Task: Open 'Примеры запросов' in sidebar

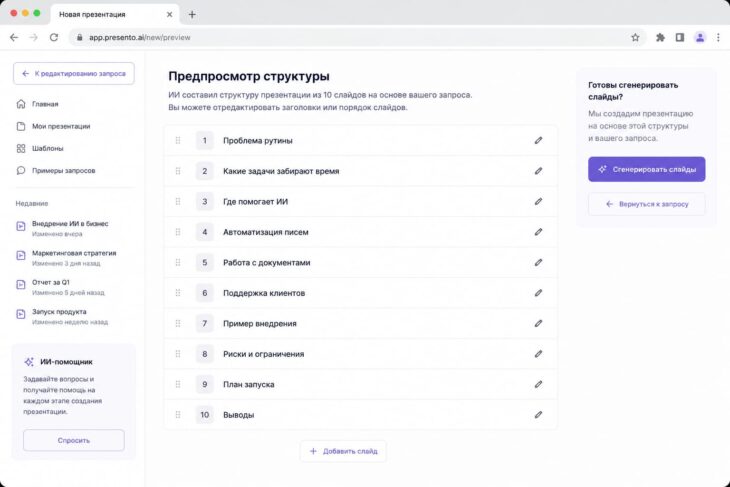Action: click(55, 170)
